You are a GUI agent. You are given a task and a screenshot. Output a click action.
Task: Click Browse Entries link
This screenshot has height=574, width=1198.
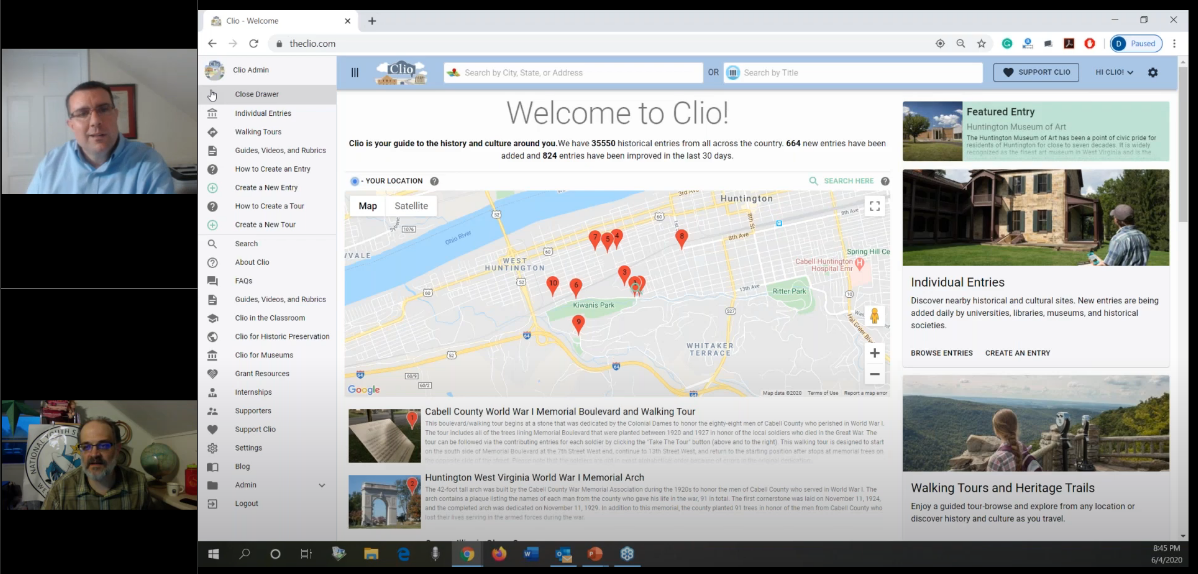(941, 353)
